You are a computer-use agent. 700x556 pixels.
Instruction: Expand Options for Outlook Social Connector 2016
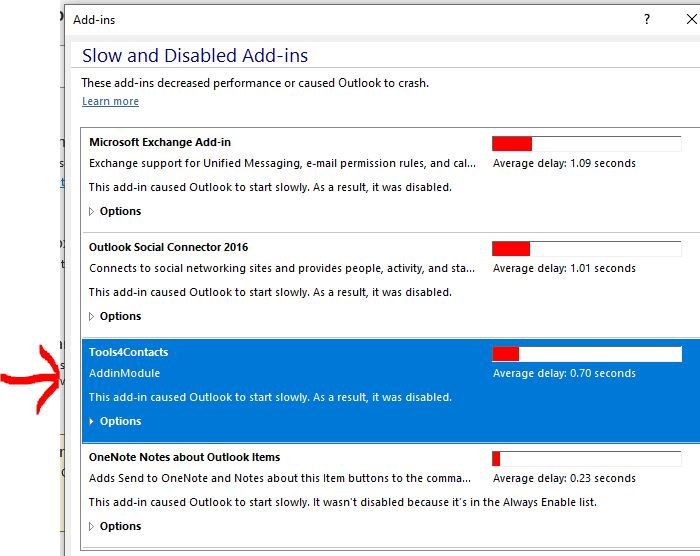(115, 316)
